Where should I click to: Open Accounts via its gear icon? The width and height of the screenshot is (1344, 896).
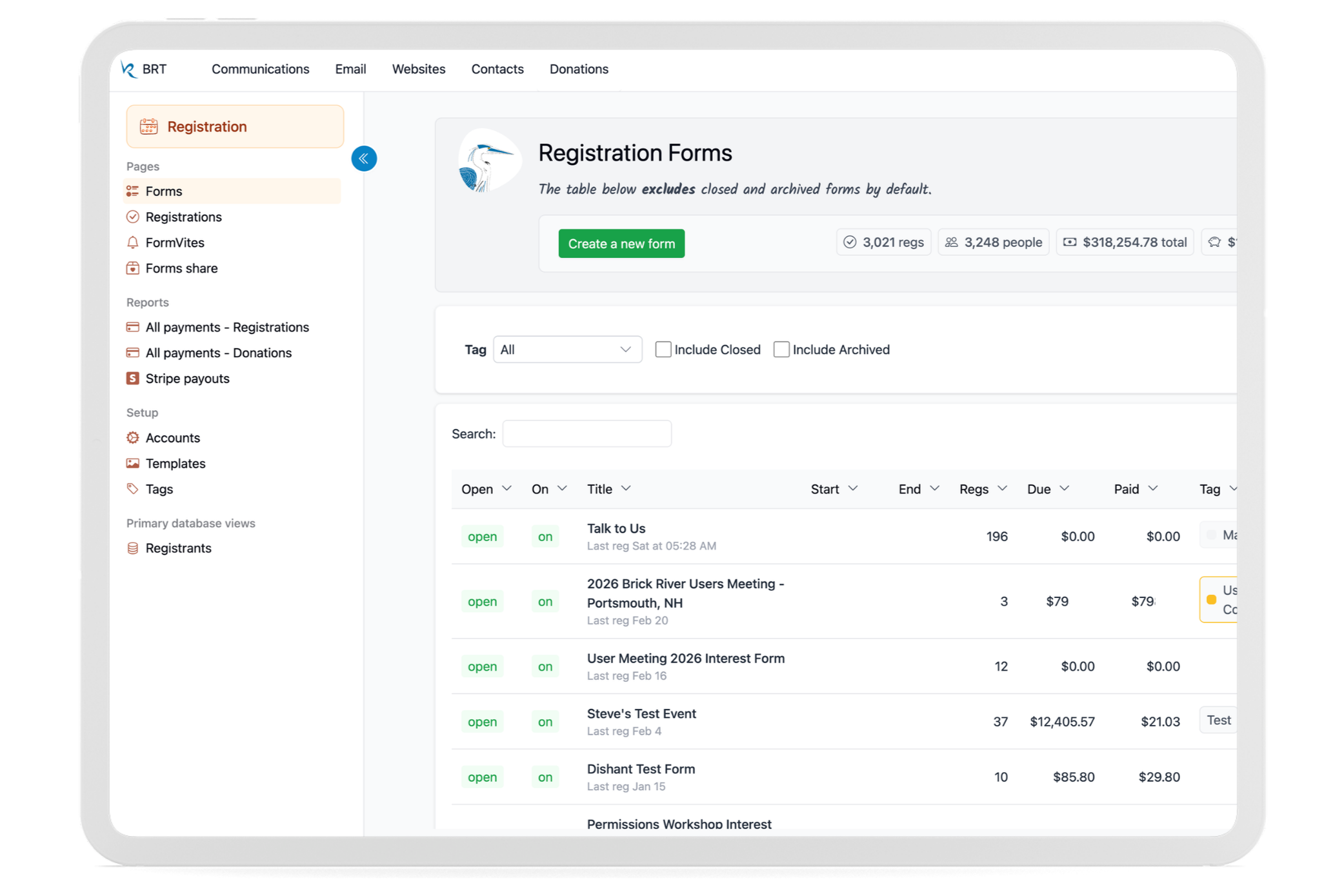[132, 438]
